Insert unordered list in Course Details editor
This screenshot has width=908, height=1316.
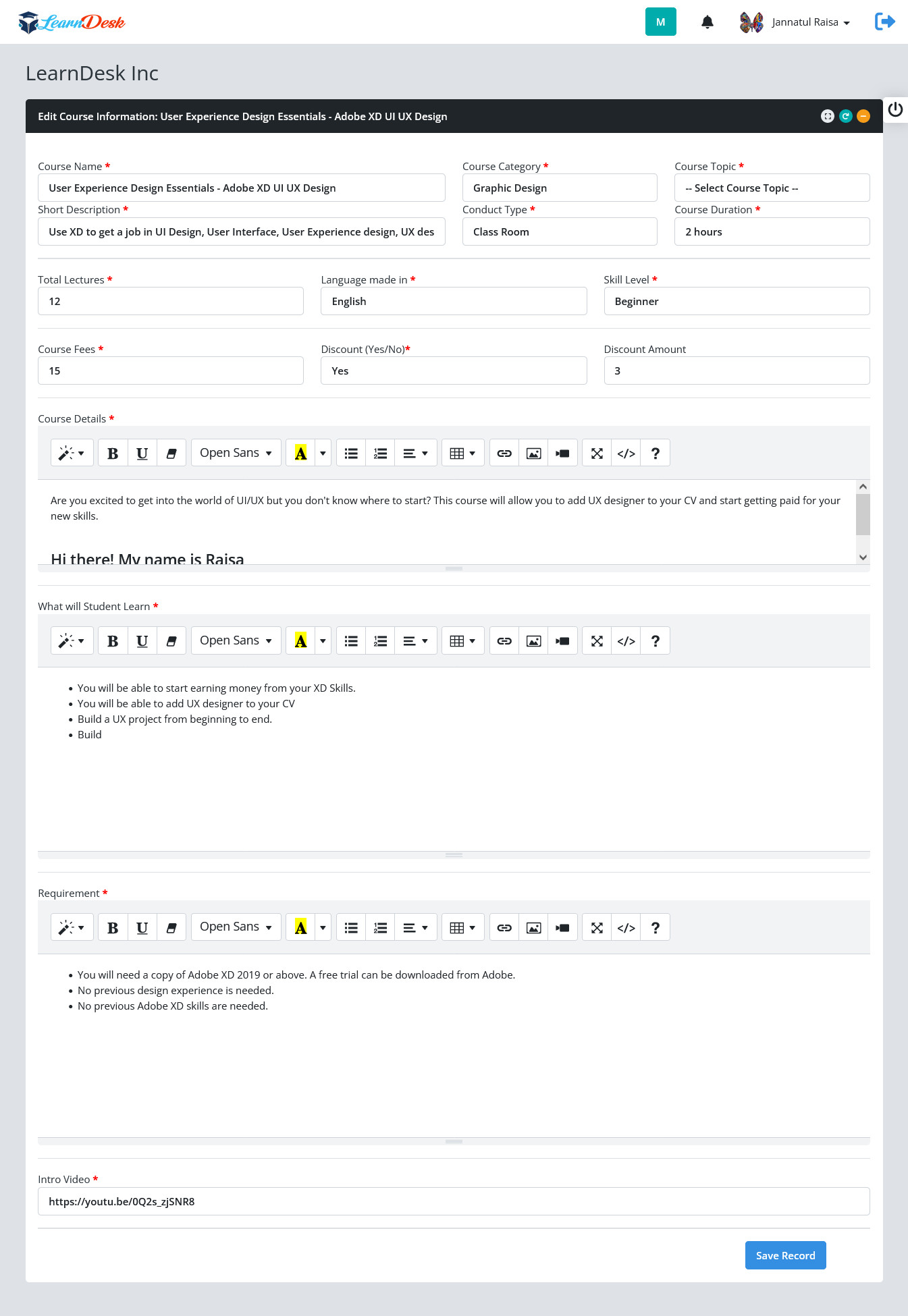tap(351, 454)
